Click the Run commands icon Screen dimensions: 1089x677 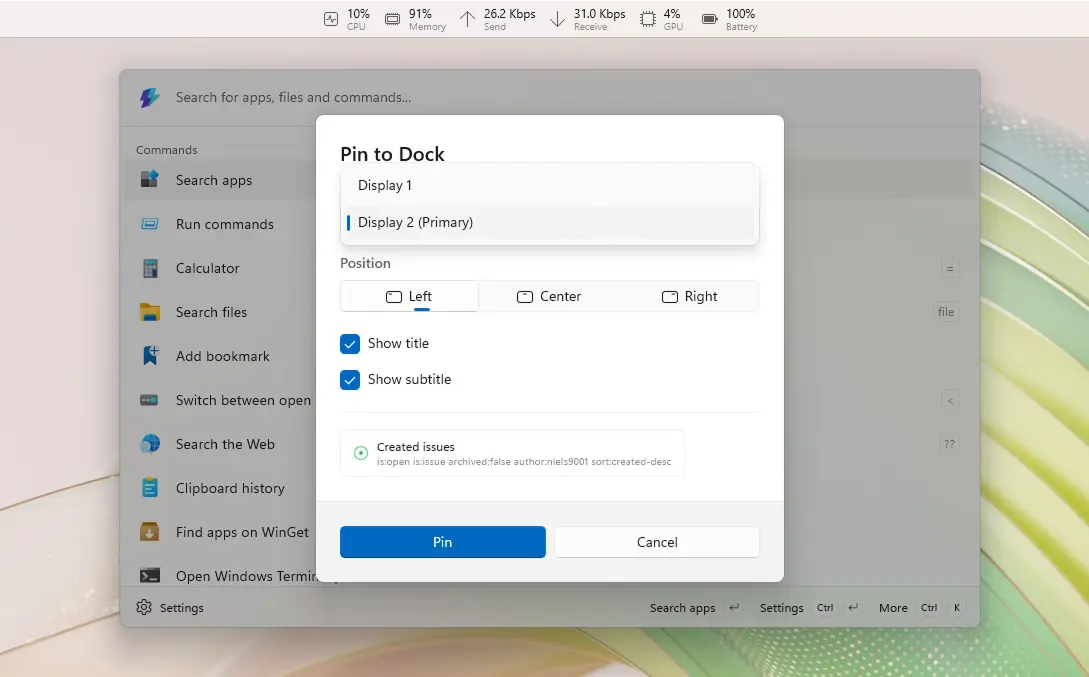point(149,224)
